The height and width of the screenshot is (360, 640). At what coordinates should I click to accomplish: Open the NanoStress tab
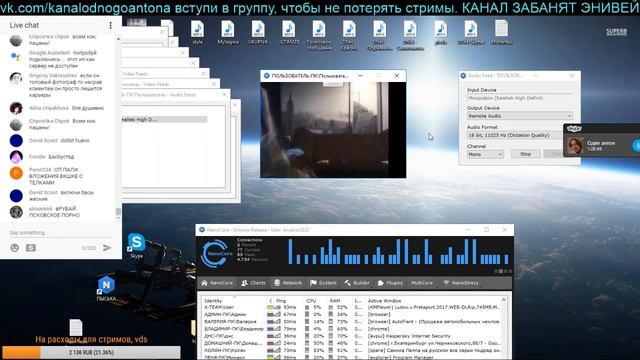pyautogui.click(x=460, y=283)
